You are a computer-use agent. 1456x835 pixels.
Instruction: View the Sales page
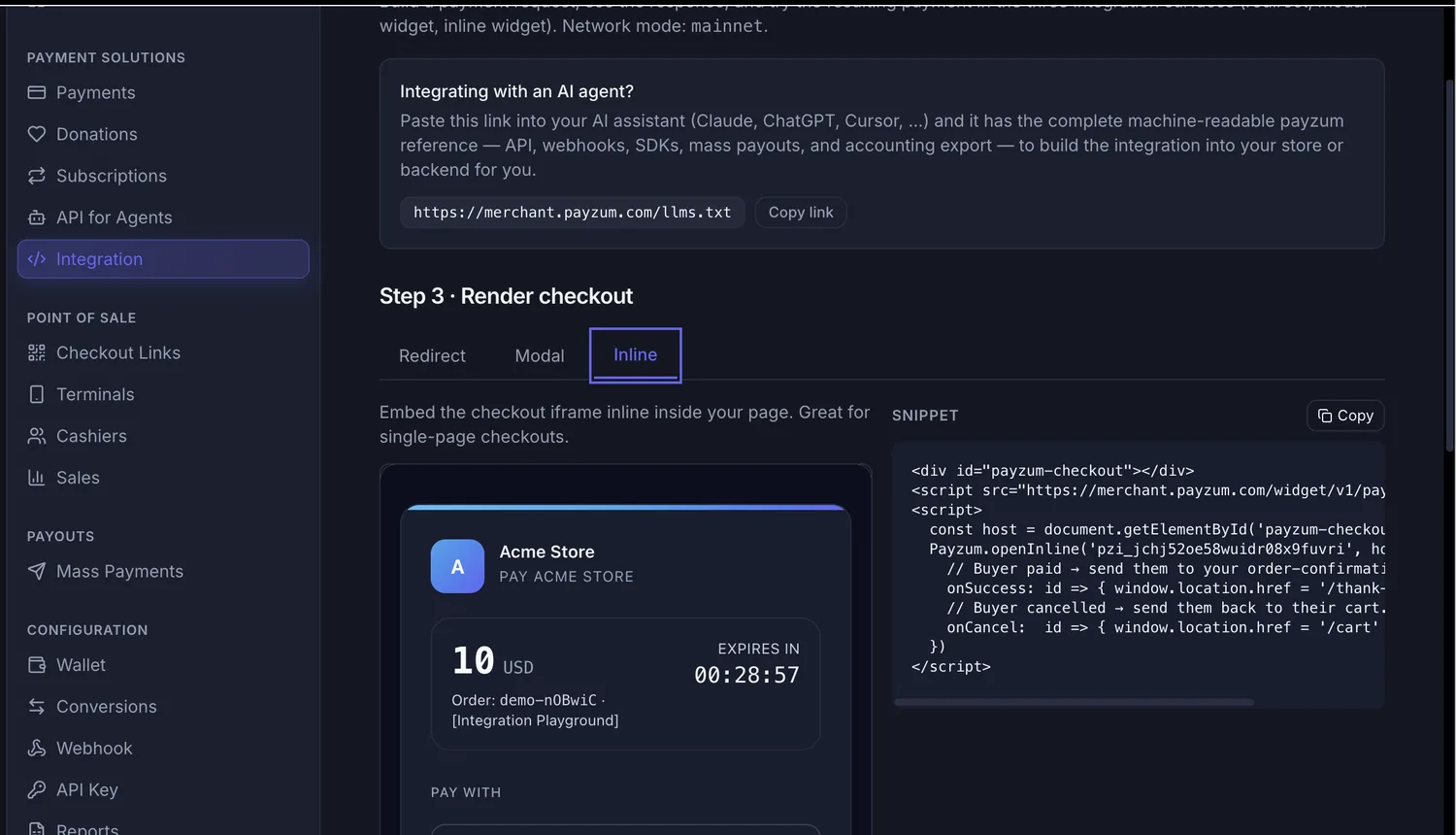[163, 478]
